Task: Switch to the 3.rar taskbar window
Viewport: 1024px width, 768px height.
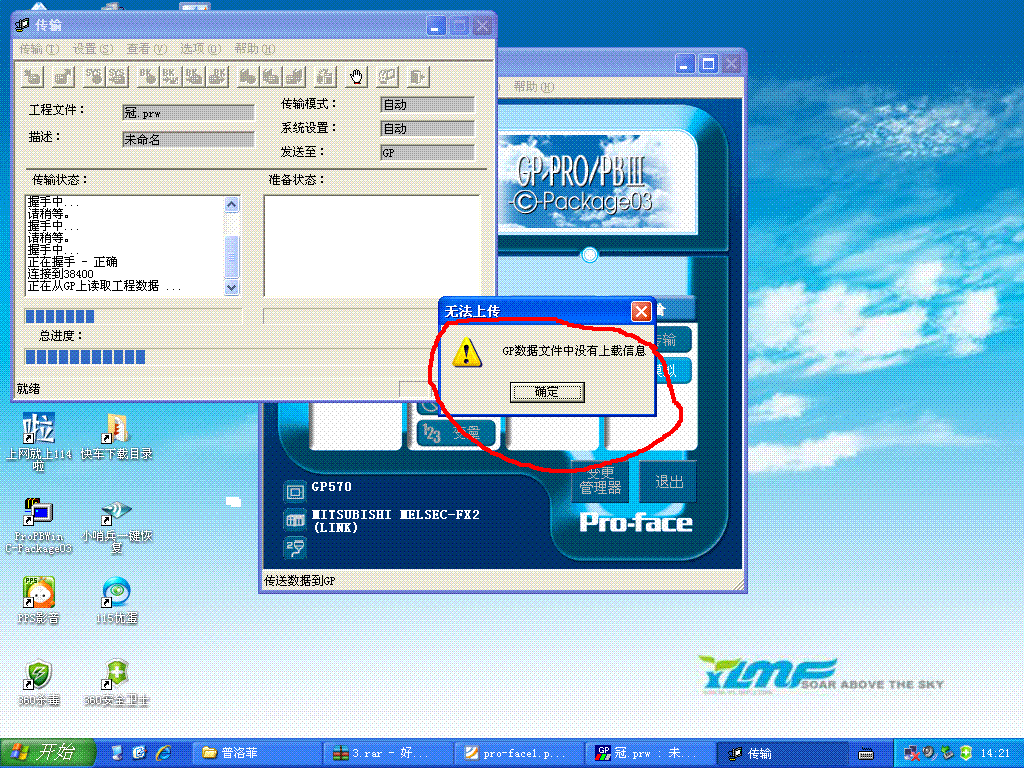Action: pos(390,753)
